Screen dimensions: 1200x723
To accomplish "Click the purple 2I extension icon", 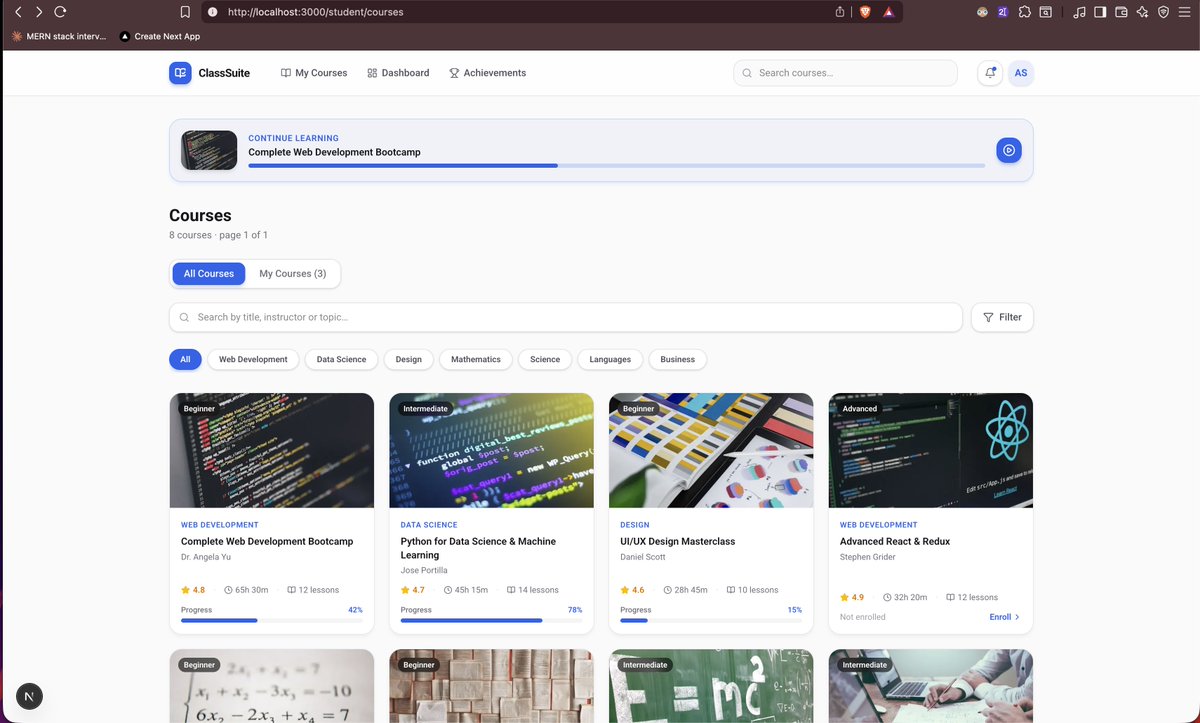I will tap(1003, 12).
